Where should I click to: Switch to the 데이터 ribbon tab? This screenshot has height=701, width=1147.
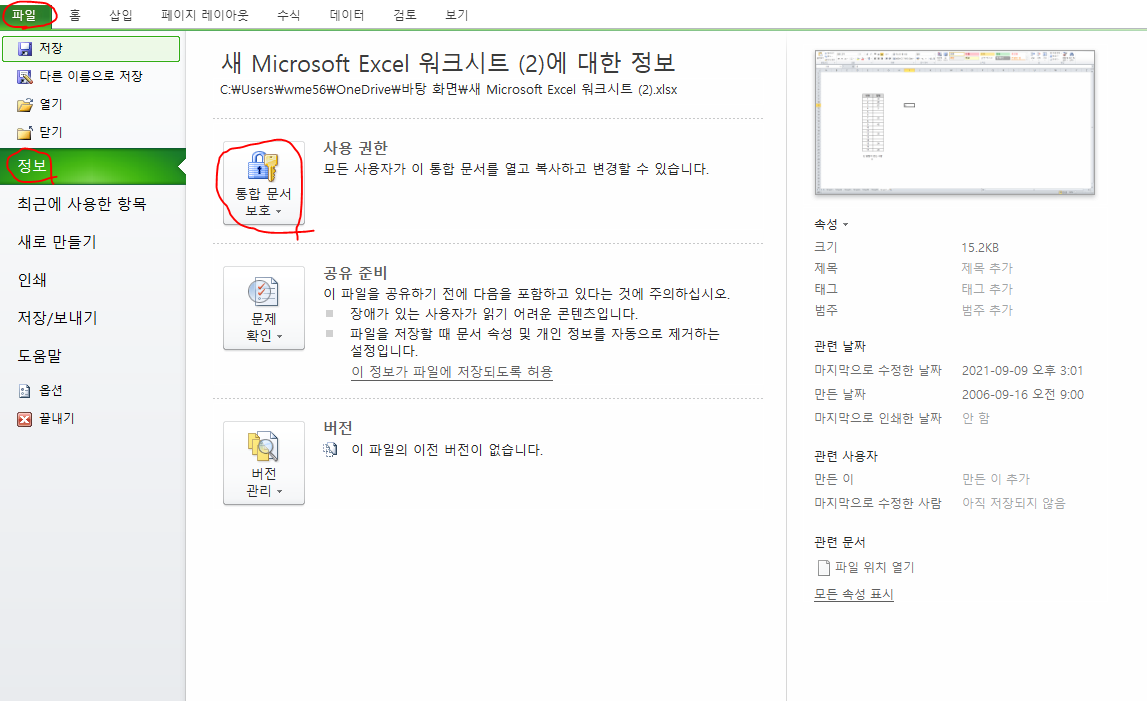[x=347, y=15]
